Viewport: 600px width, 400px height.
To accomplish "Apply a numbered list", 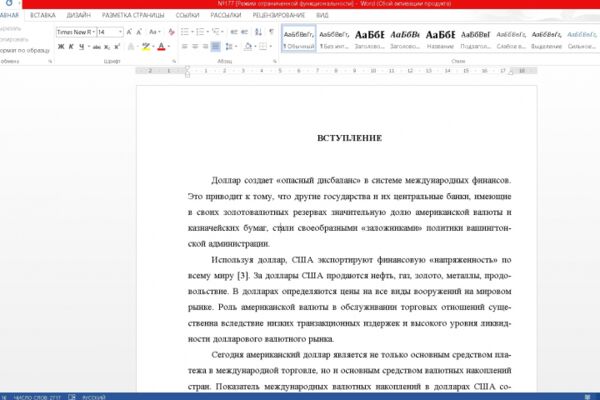I will click(200, 32).
